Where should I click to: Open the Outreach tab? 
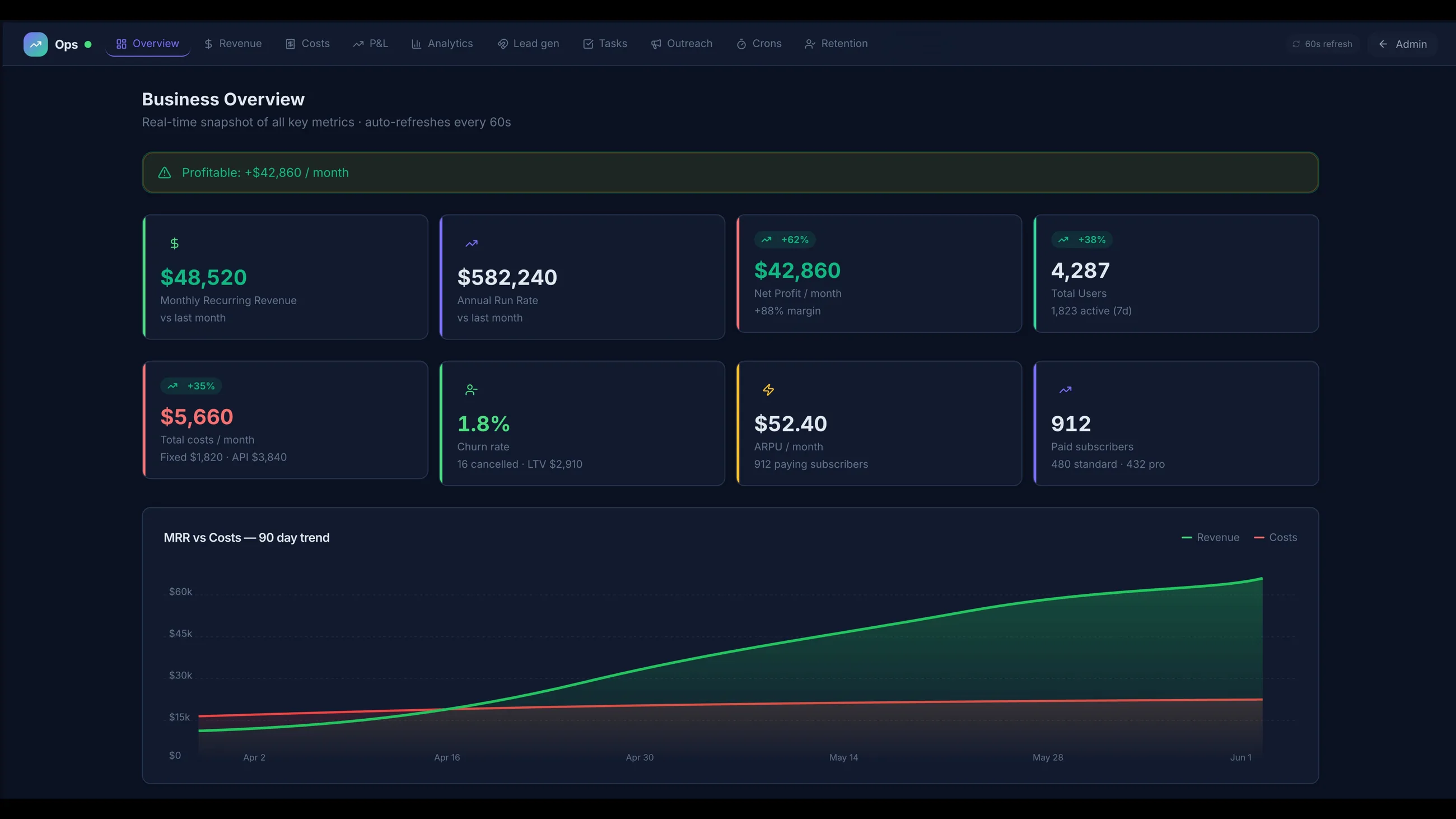(682, 44)
